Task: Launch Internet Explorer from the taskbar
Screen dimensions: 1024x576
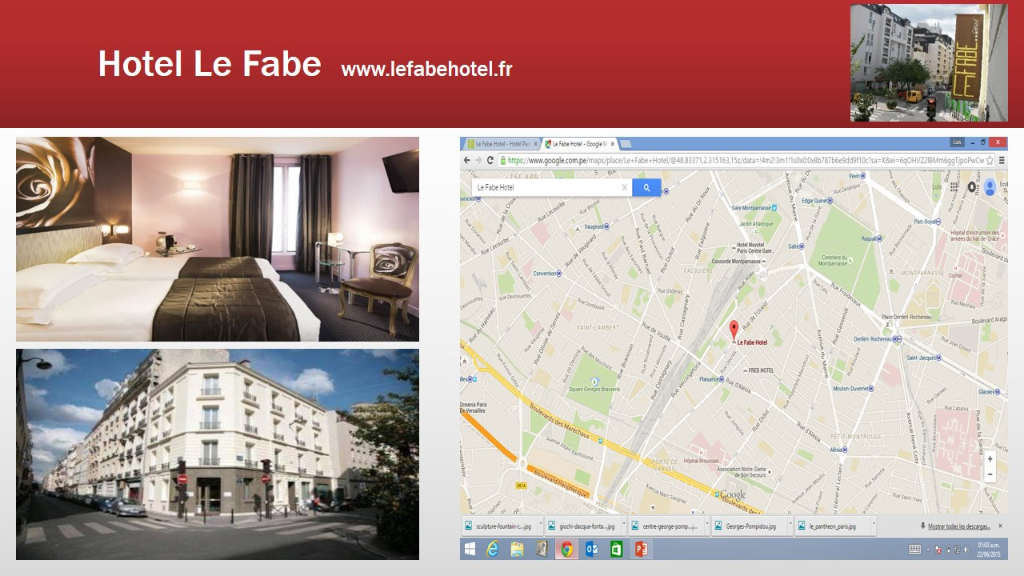Action: pyautogui.click(x=492, y=550)
